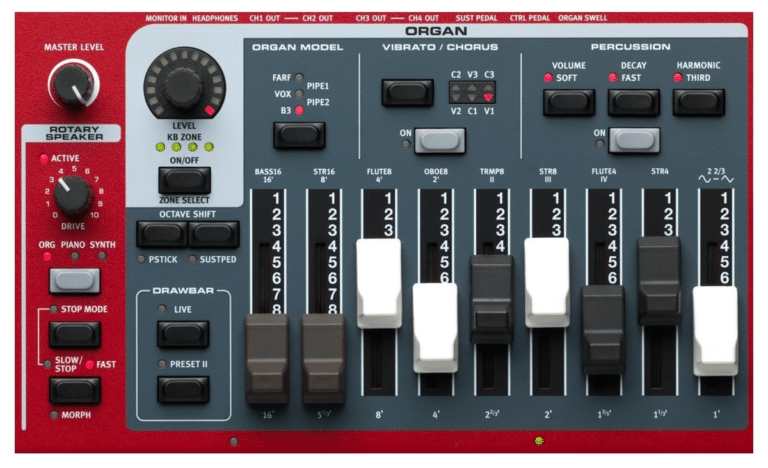Click the Percussion On indicator LED
Image resolution: width=768 pixels, height=468 pixels.
600,144
